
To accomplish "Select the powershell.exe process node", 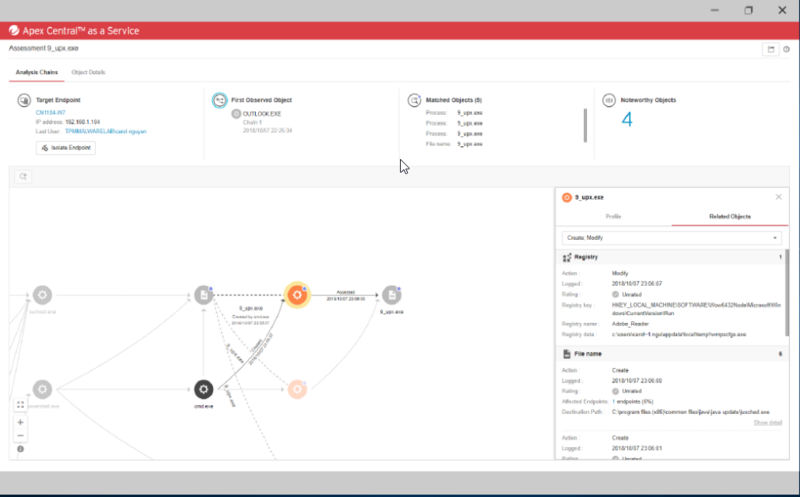I will tap(42, 389).
